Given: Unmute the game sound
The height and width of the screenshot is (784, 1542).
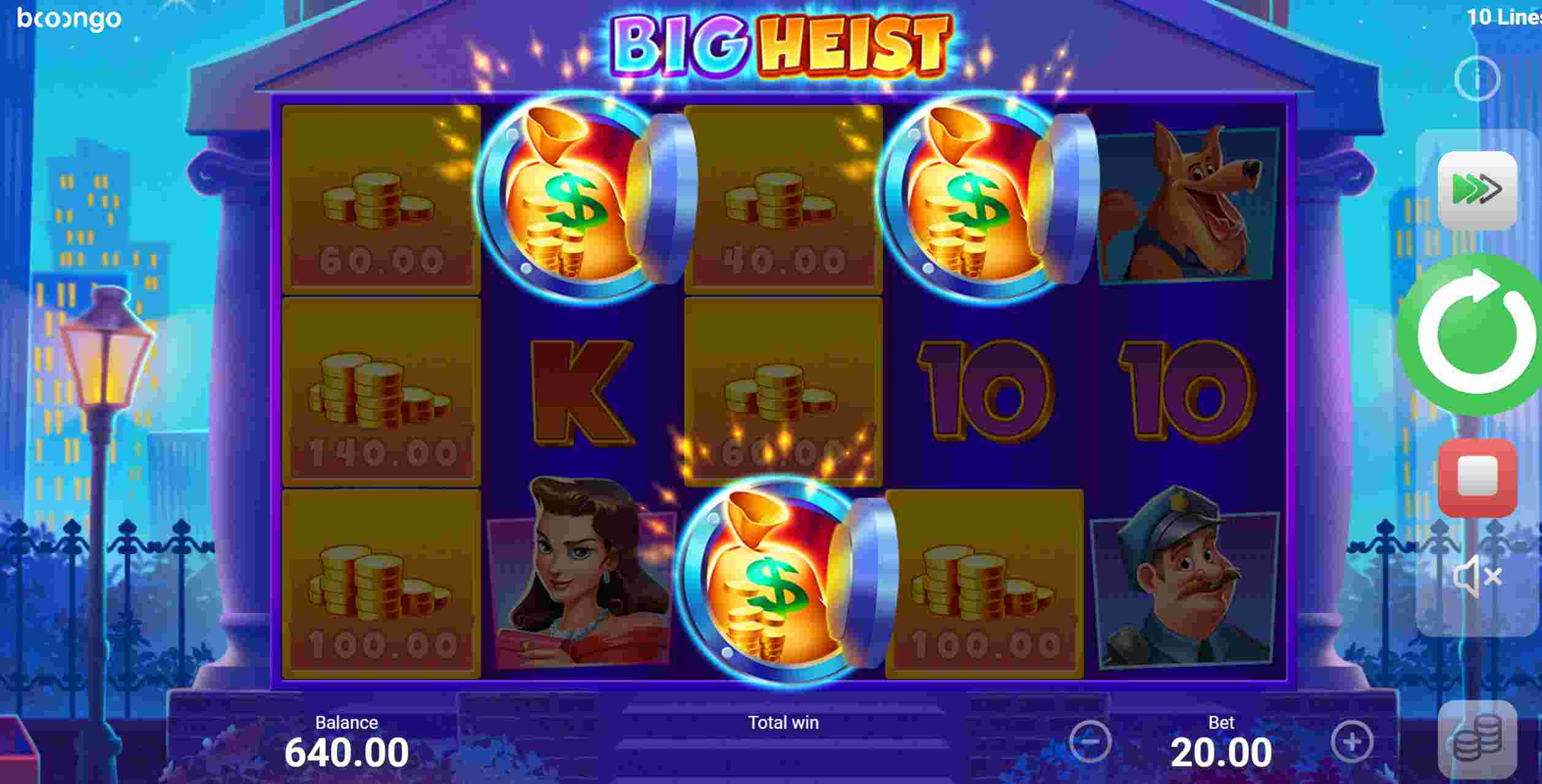Looking at the screenshot, I should click(x=1477, y=576).
